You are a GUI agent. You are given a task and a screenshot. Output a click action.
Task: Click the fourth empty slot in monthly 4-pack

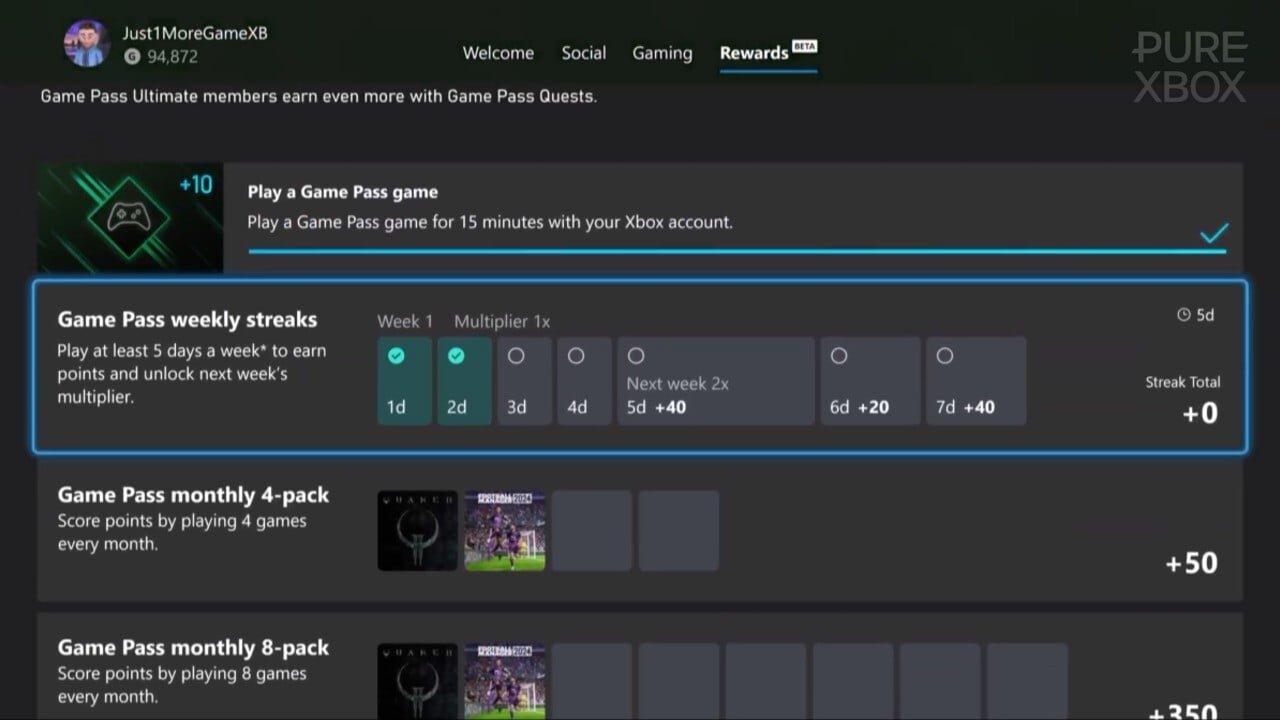click(x=679, y=531)
